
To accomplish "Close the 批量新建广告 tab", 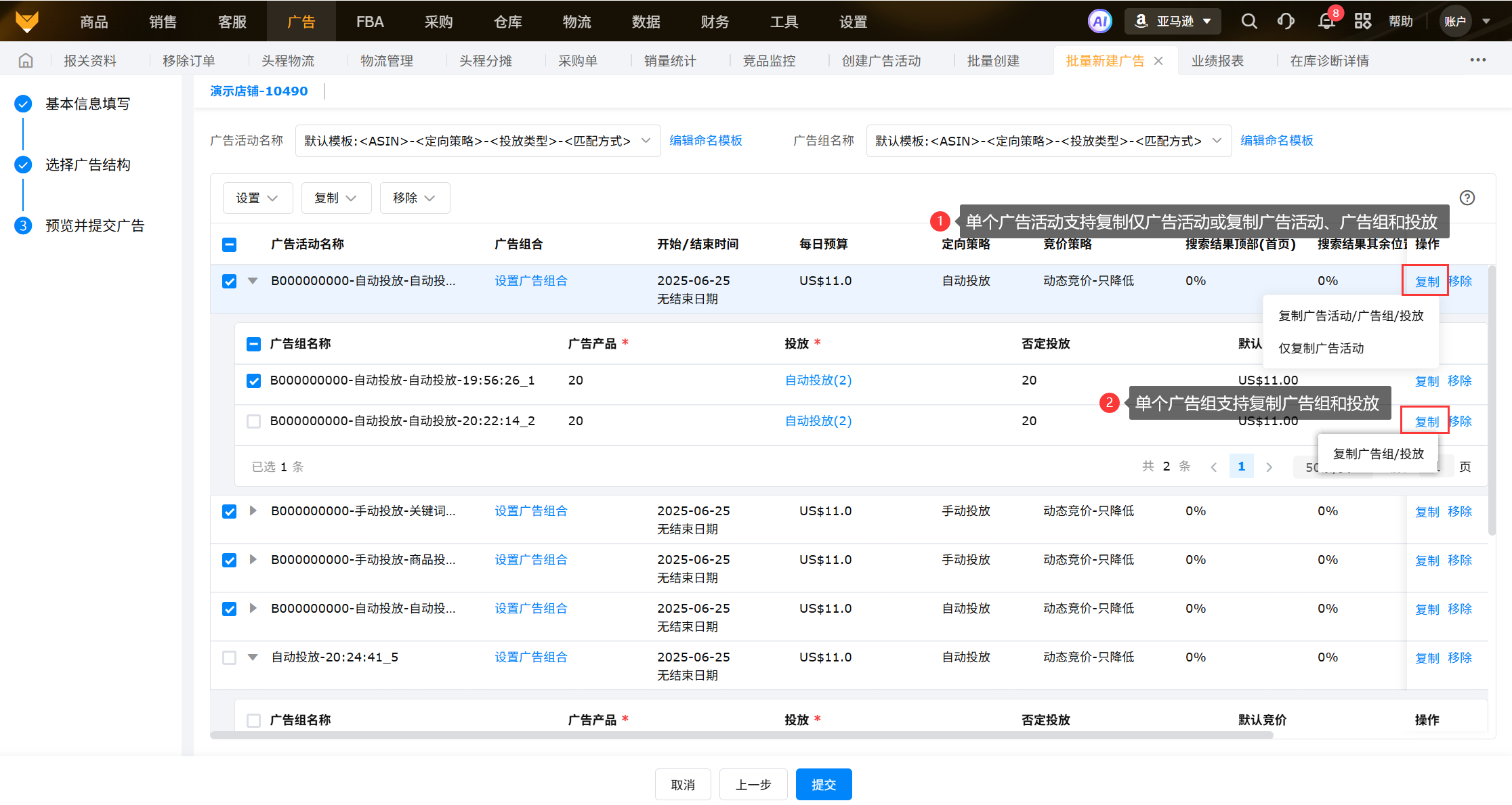I will pyautogui.click(x=1159, y=61).
